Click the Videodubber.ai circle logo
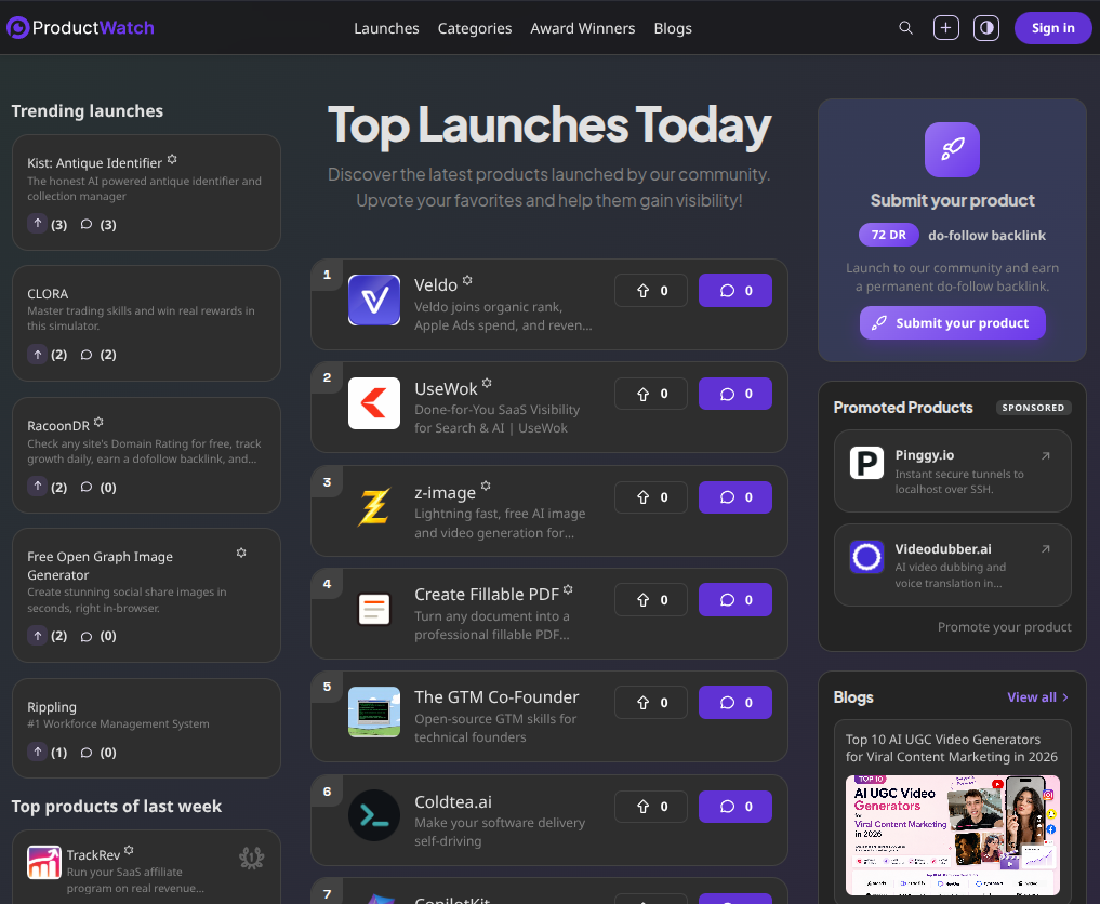The height and width of the screenshot is (904, 1100). click(866, 557)
